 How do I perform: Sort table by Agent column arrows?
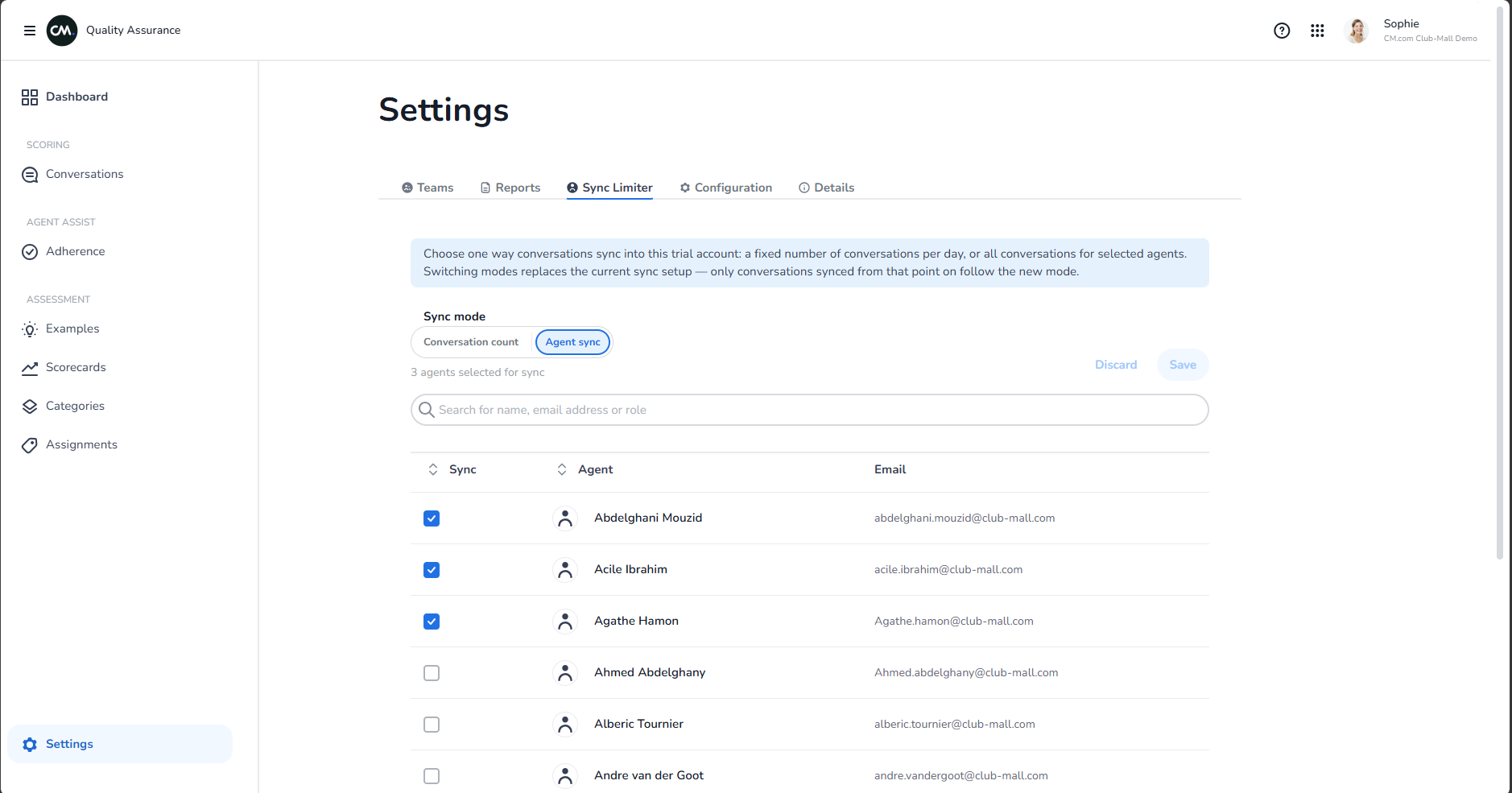click(562, 469)
